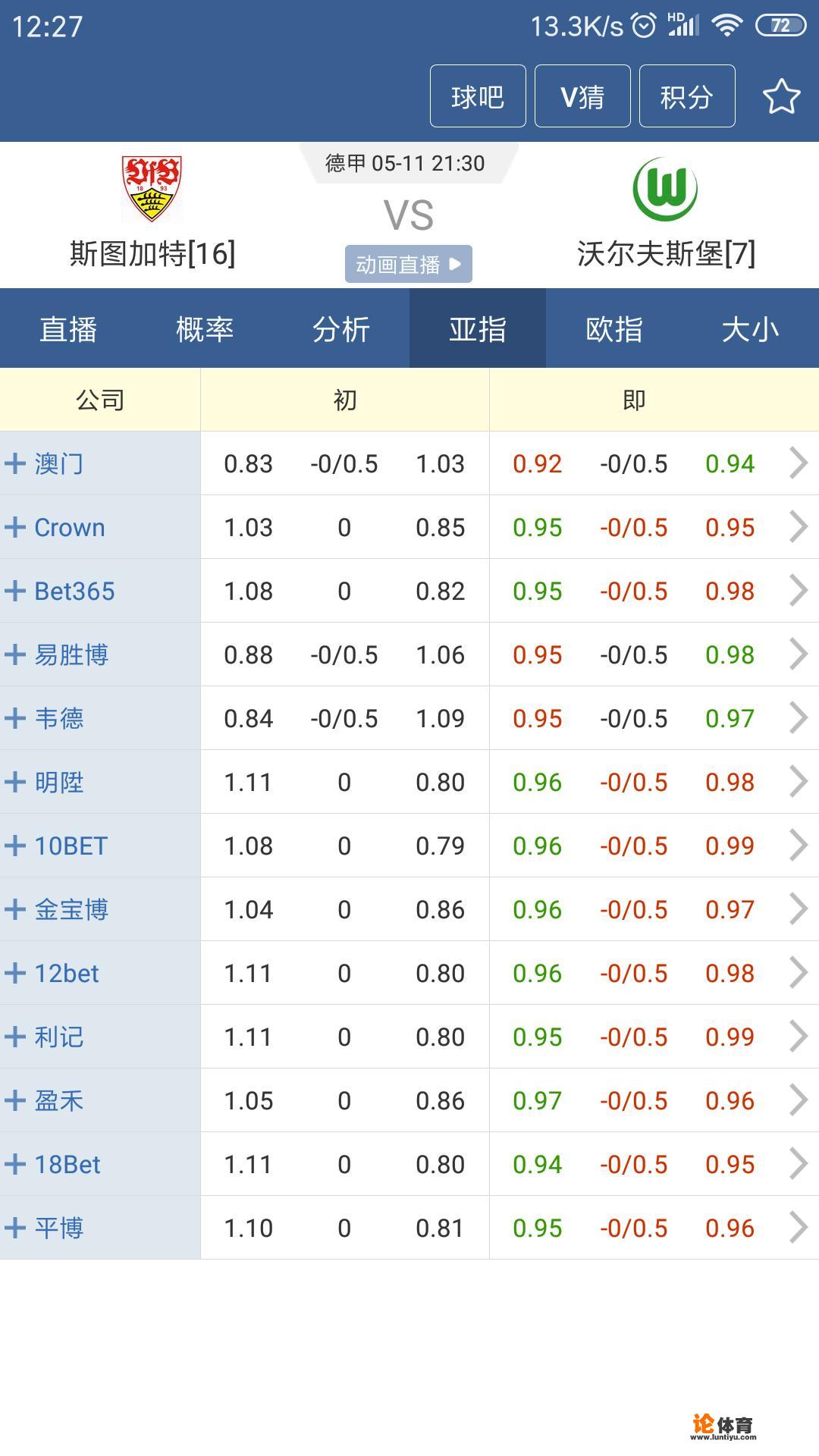Screen dimensions: 819x1456
Task: Tap the 沃尔夫斯堡[7] team name
Action: click(666, 253)
